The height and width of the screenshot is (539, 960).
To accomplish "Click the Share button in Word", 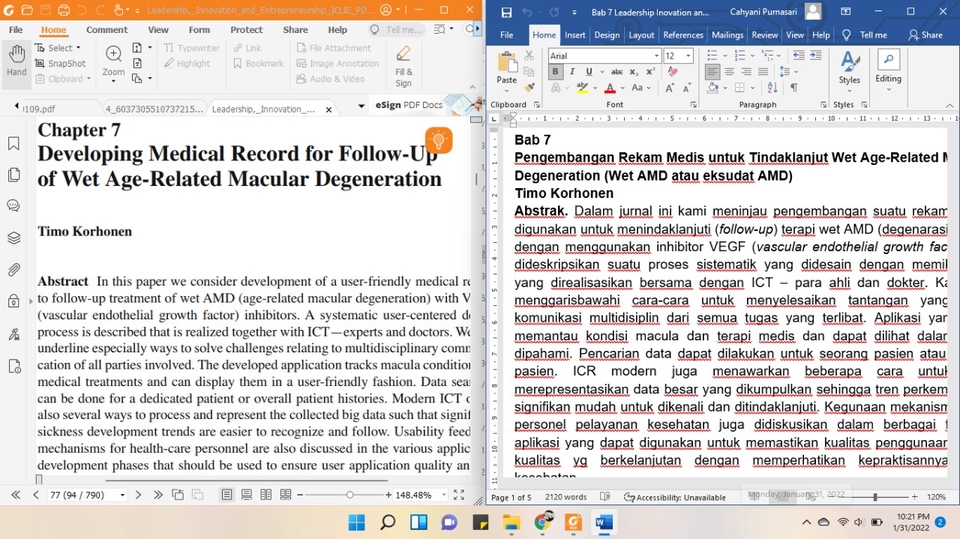I will click(925, 35).
